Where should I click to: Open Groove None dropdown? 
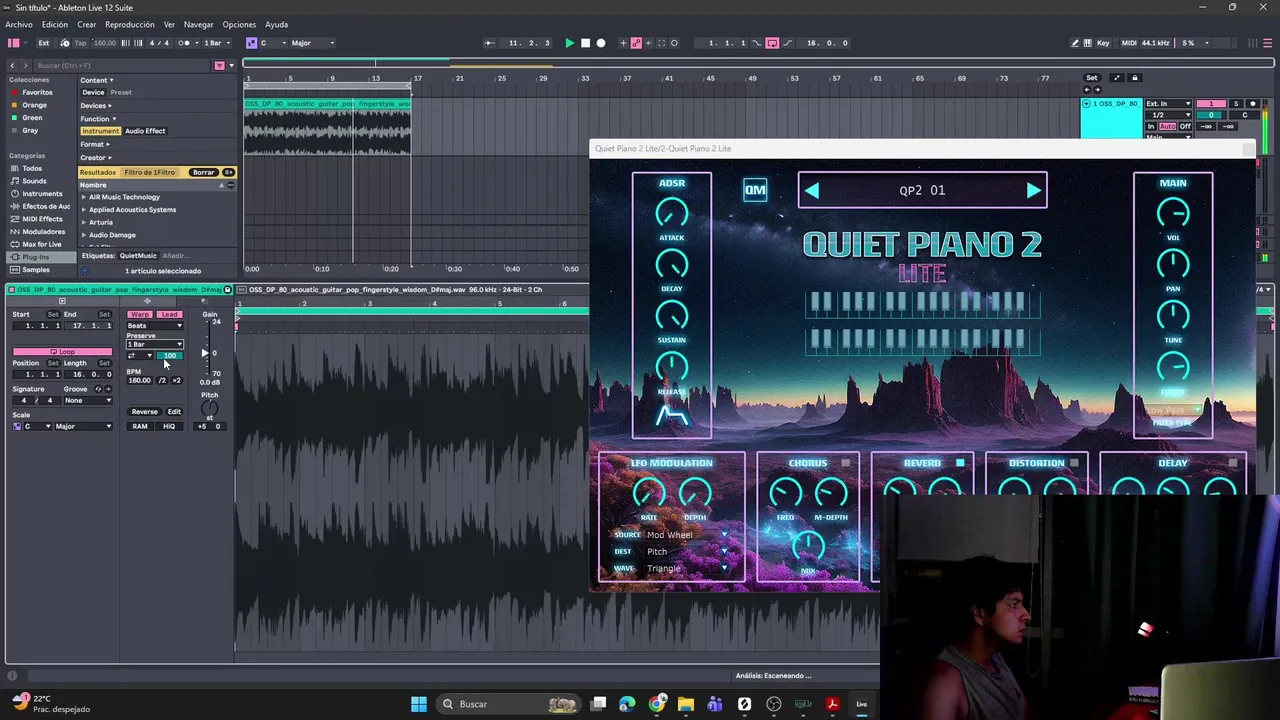[88, 400]
